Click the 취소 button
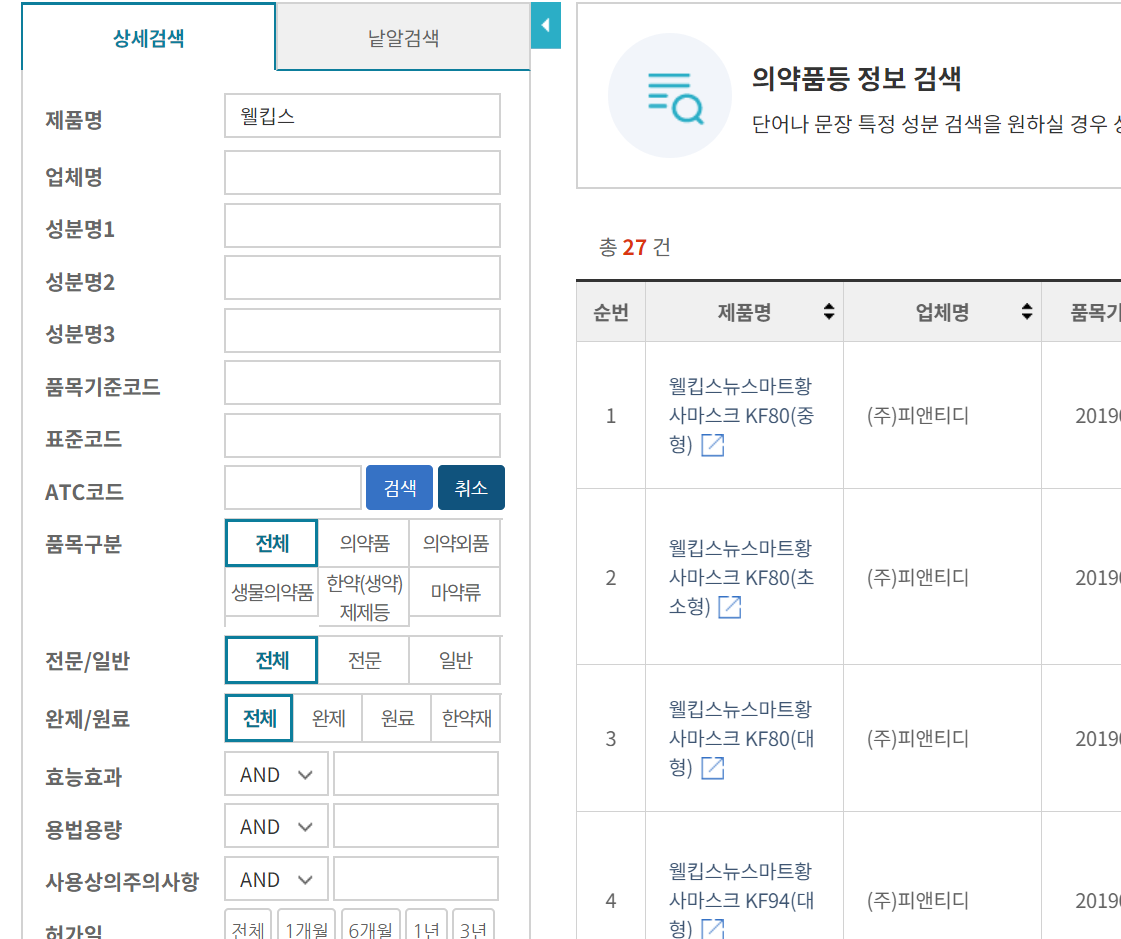Image resolution: width=1121 pixels, height=939 pixels. point(471,488)
